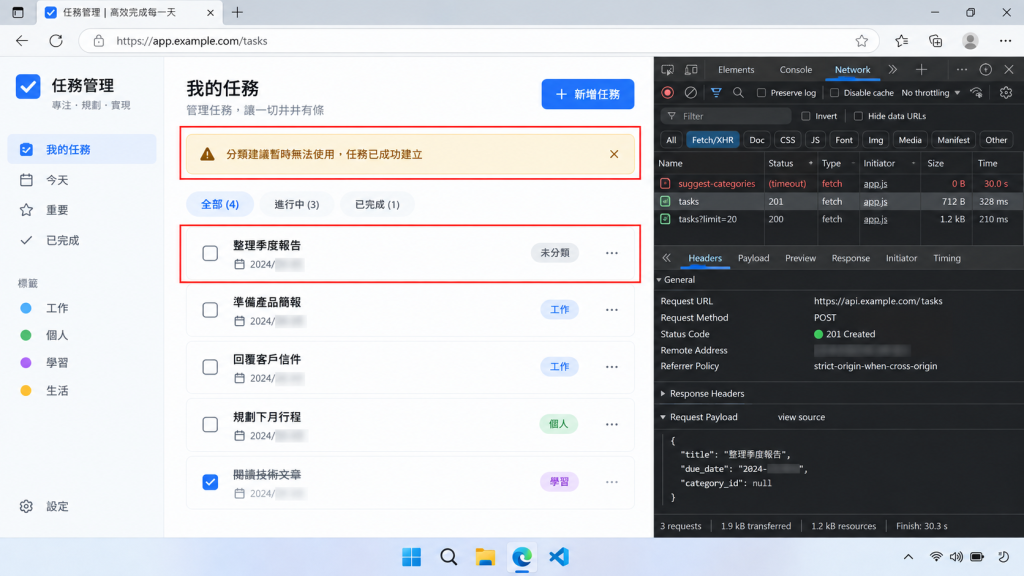
Task: Open the Payload tab
Action: [754, 258]
